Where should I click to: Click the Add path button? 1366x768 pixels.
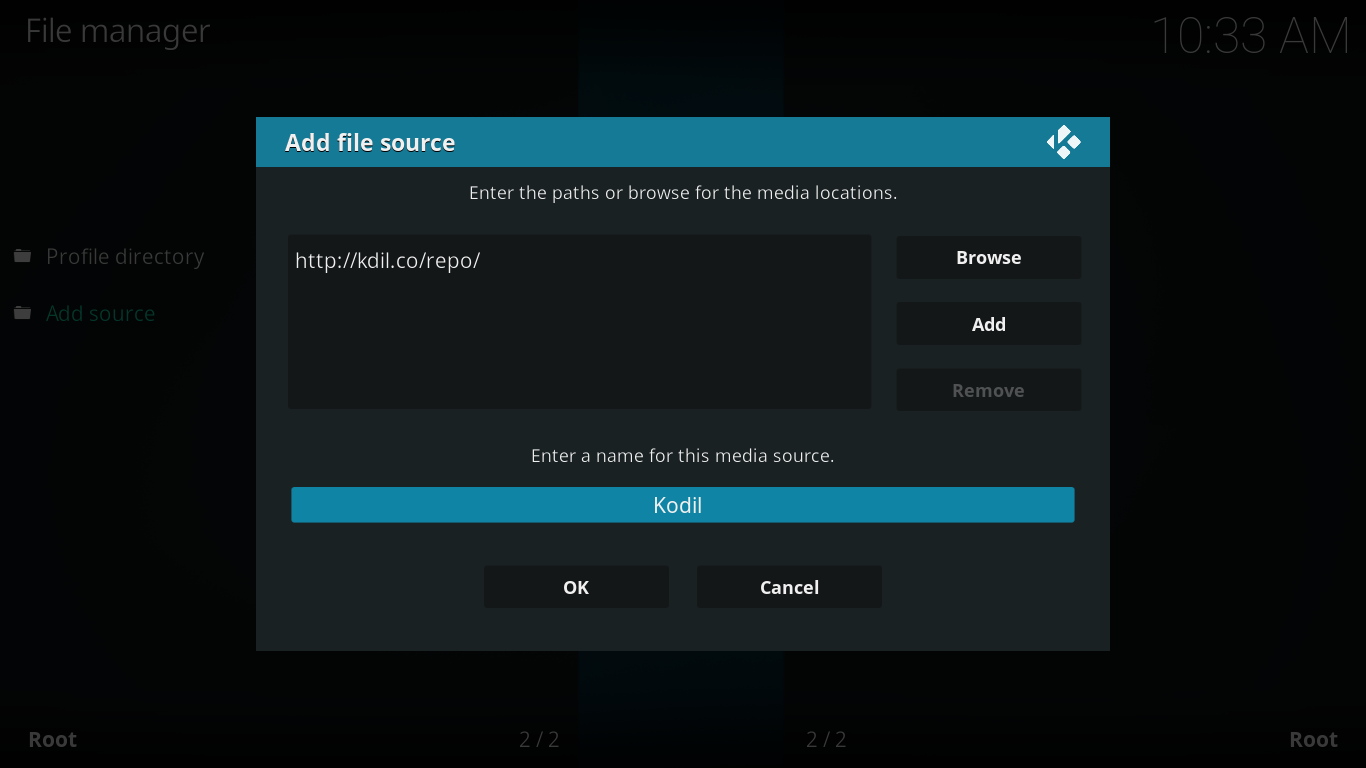point(988,324)
